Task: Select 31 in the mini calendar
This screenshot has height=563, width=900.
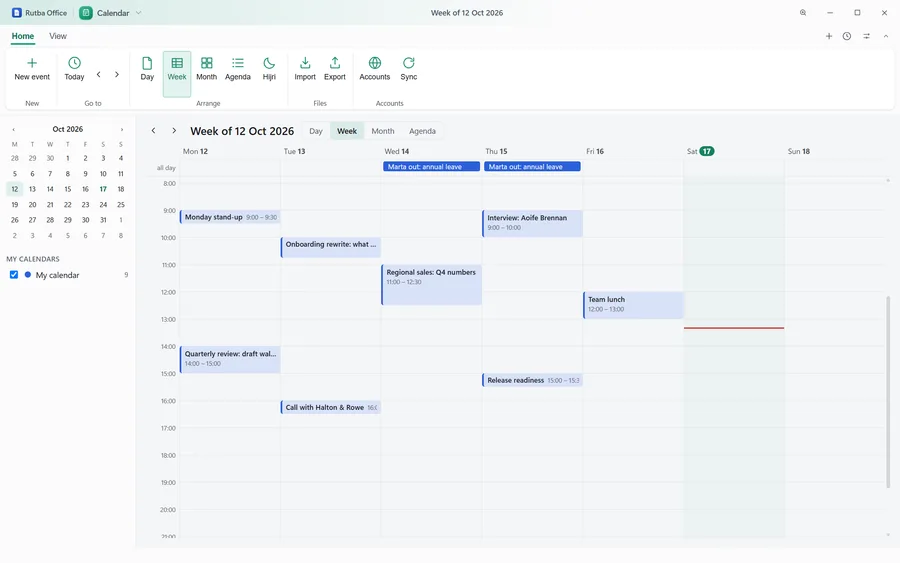Action: (103, 220)
